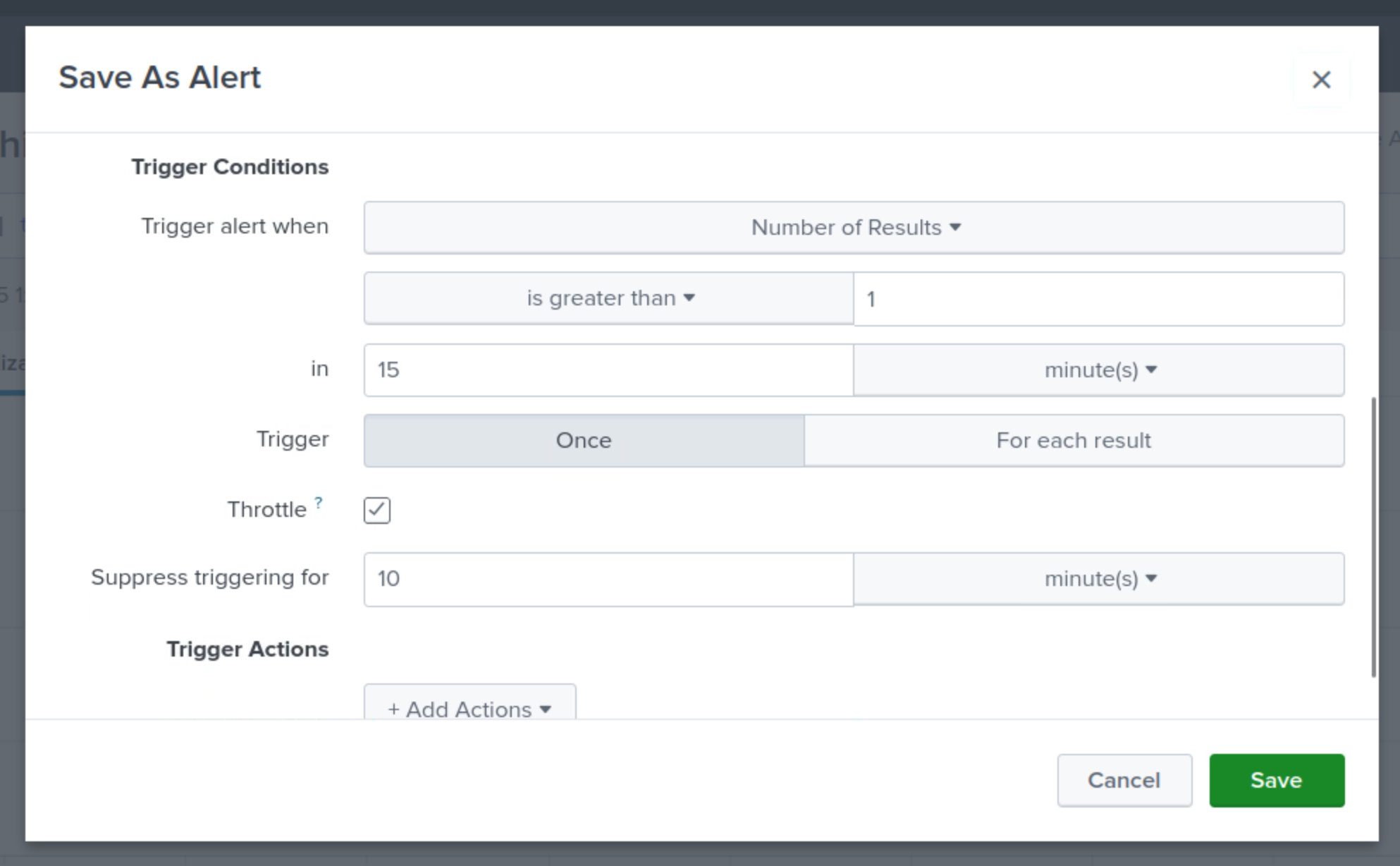Viewport: 1400px width, 866px height.
Task: Click the Save As Alert title
Action: pyautogui.click(x=159, y=77)
